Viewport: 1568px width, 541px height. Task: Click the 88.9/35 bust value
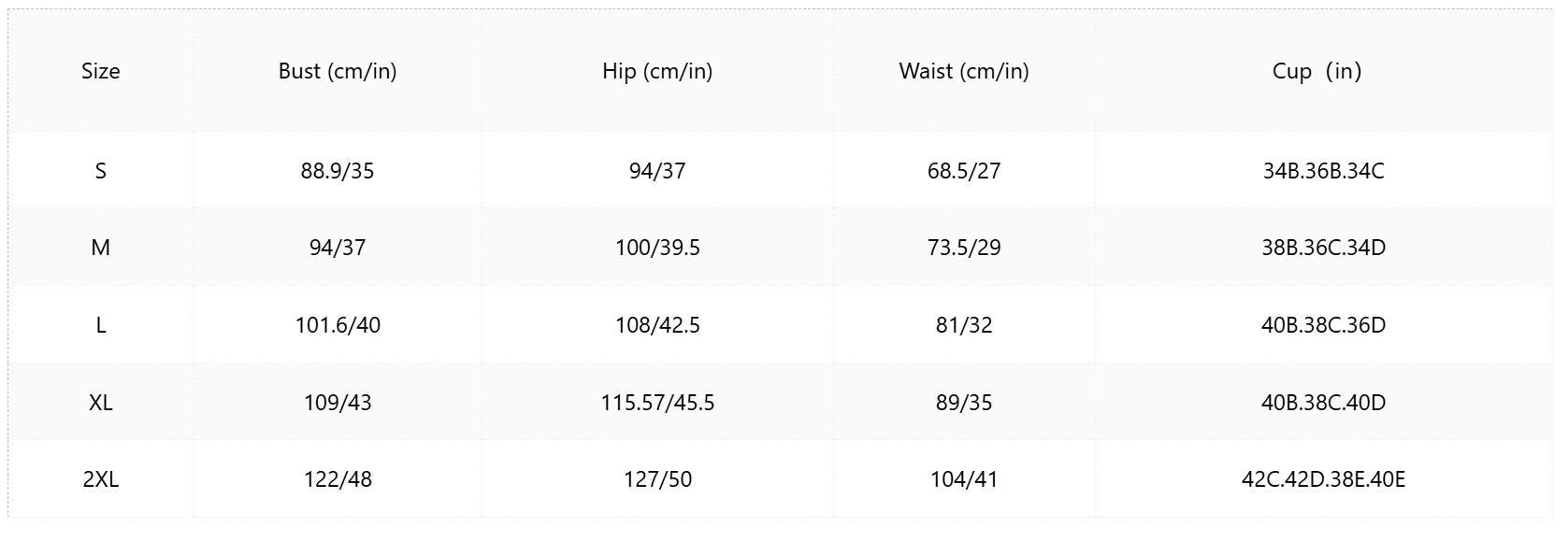pyautogui.click(x=338, y=171)
